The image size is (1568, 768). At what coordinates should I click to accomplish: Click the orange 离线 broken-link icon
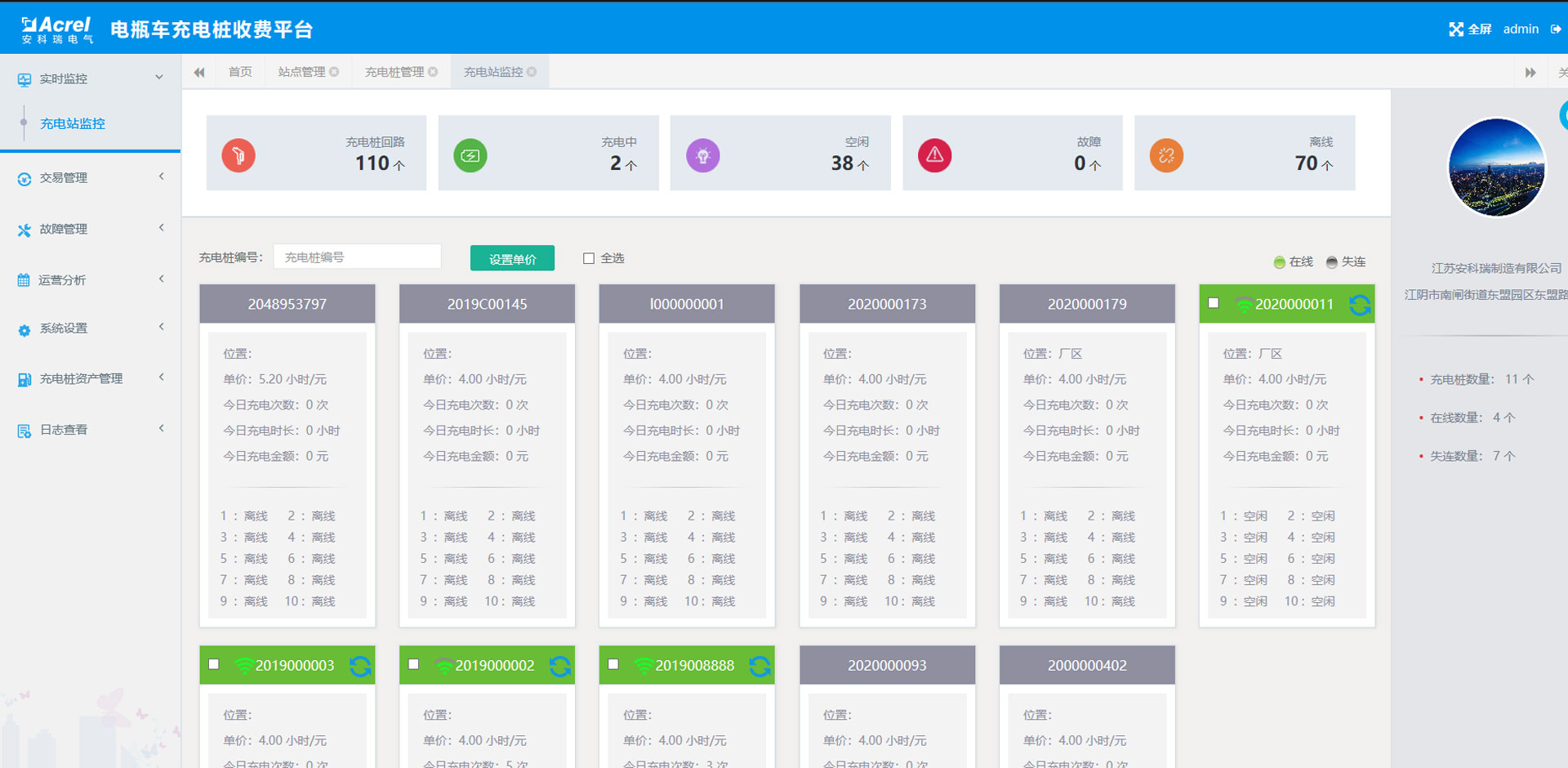click(x=1166, y=155)
